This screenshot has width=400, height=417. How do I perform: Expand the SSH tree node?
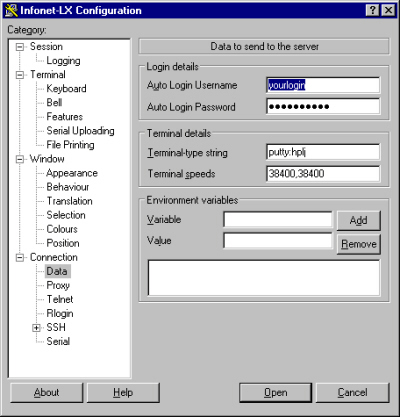[36, 328]
